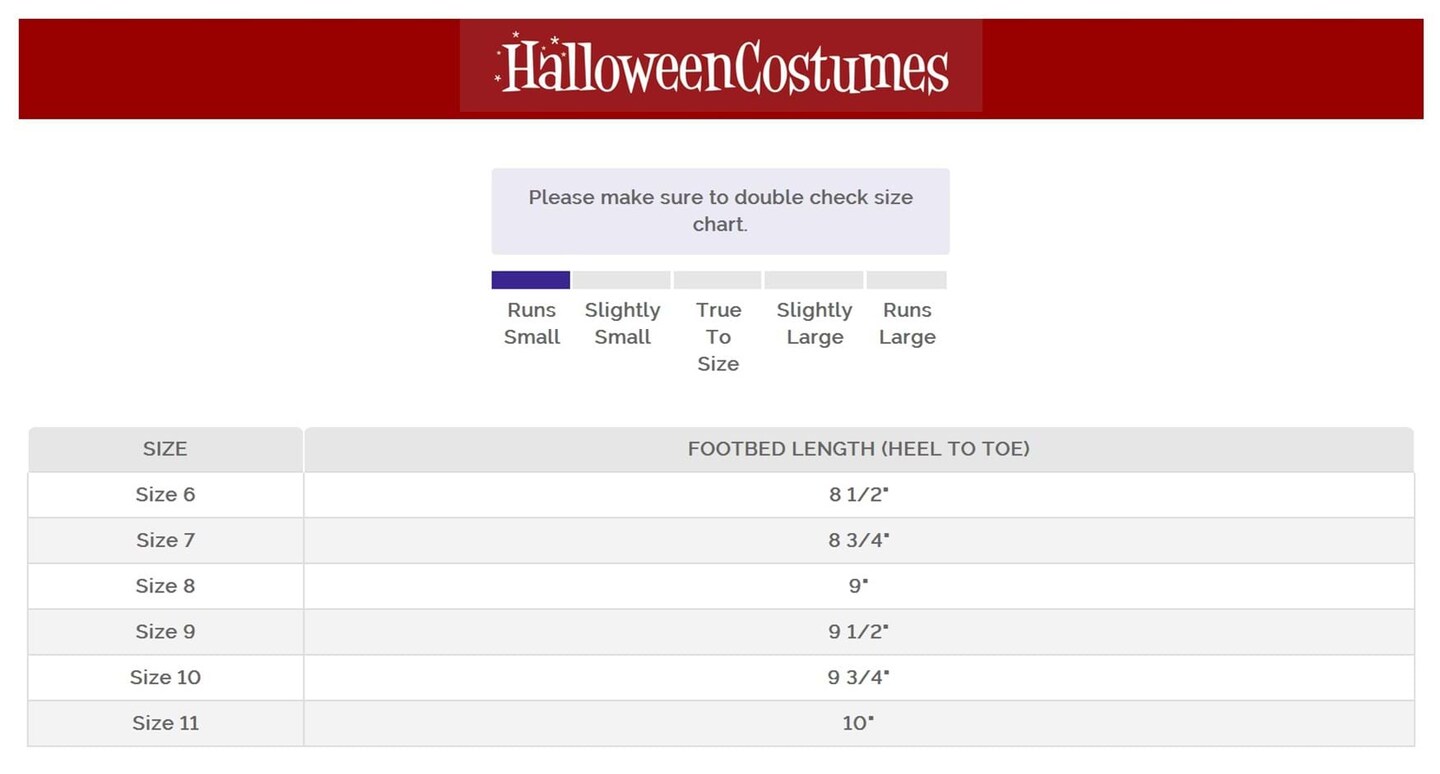Select the Size 6 row label
1440x774 pixels.
(165, 495)
